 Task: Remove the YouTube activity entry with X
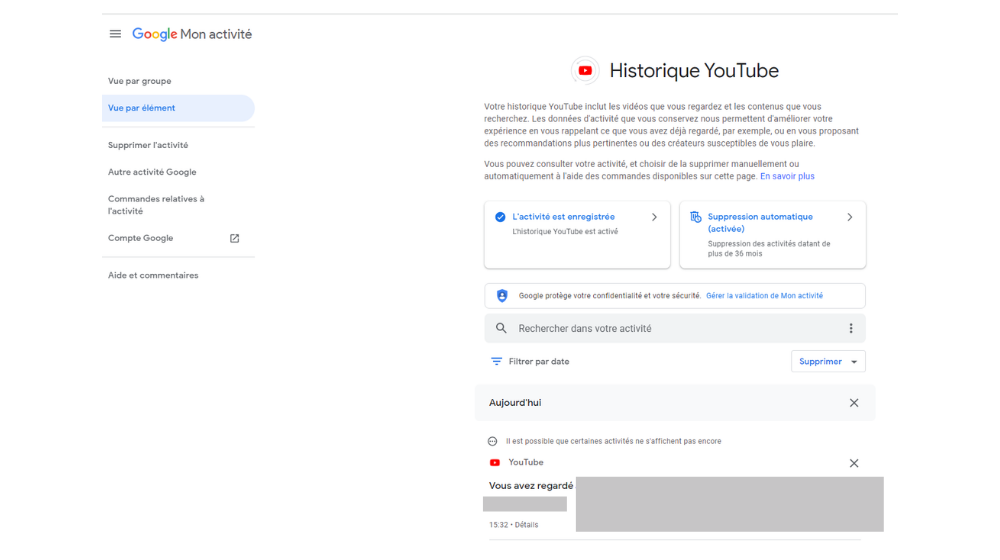pos(854,463)
